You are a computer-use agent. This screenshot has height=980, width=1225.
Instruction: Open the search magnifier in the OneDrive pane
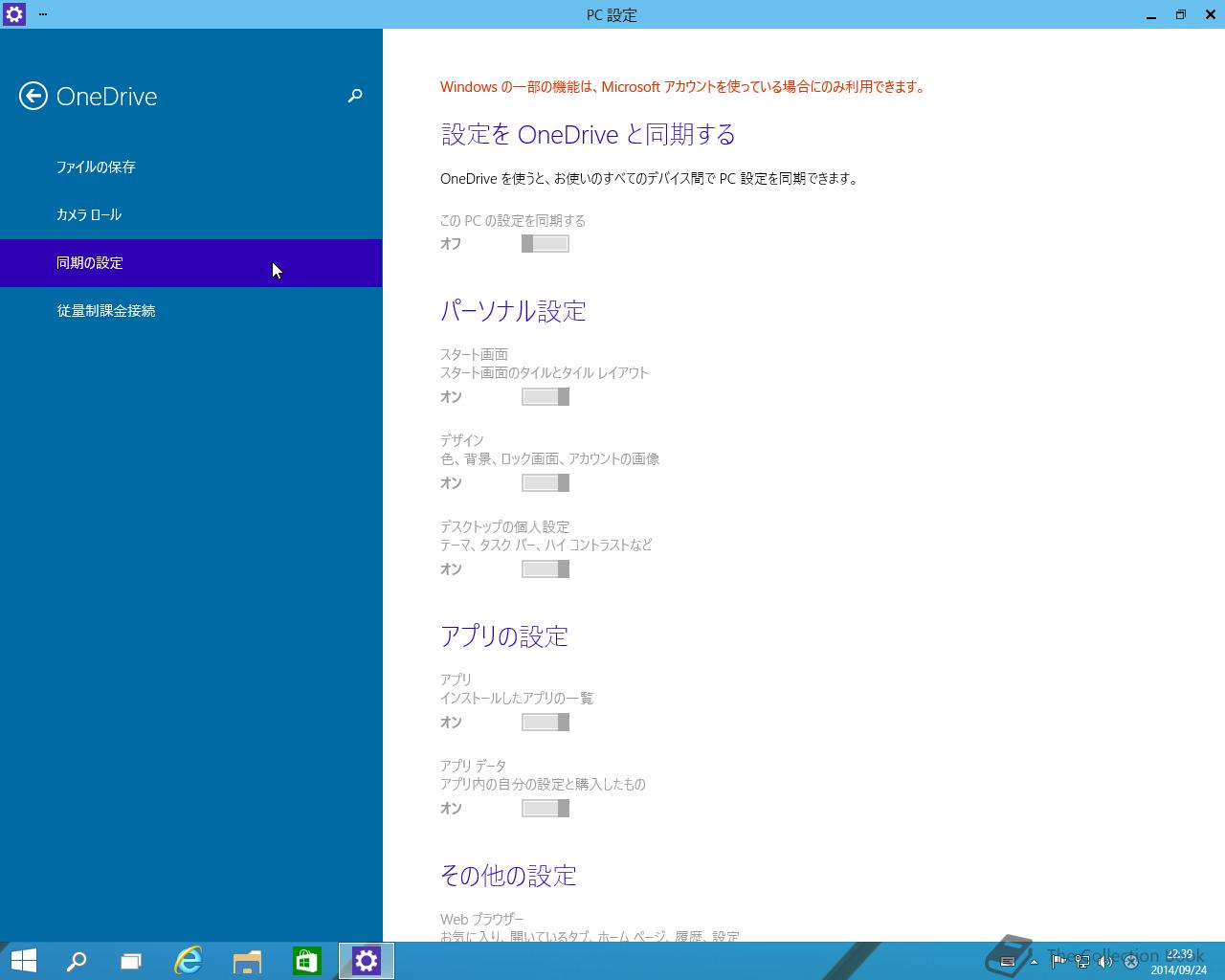click(x=355, y=96)
